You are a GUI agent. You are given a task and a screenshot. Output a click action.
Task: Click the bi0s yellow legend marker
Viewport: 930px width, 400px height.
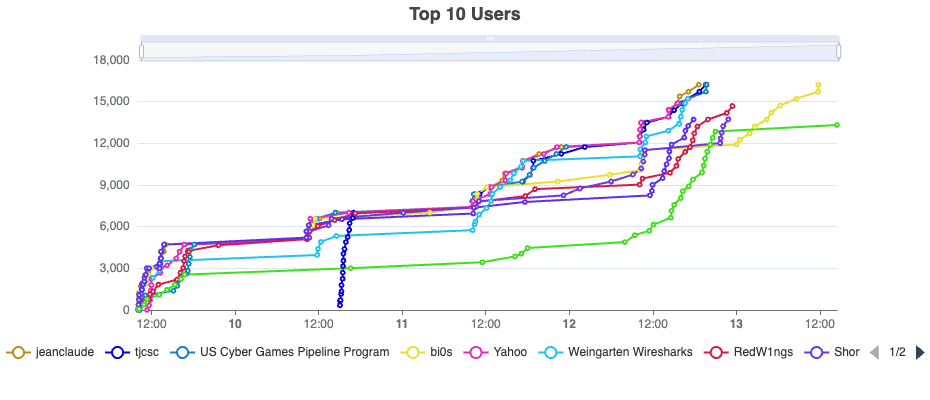[x=413, y=352]
